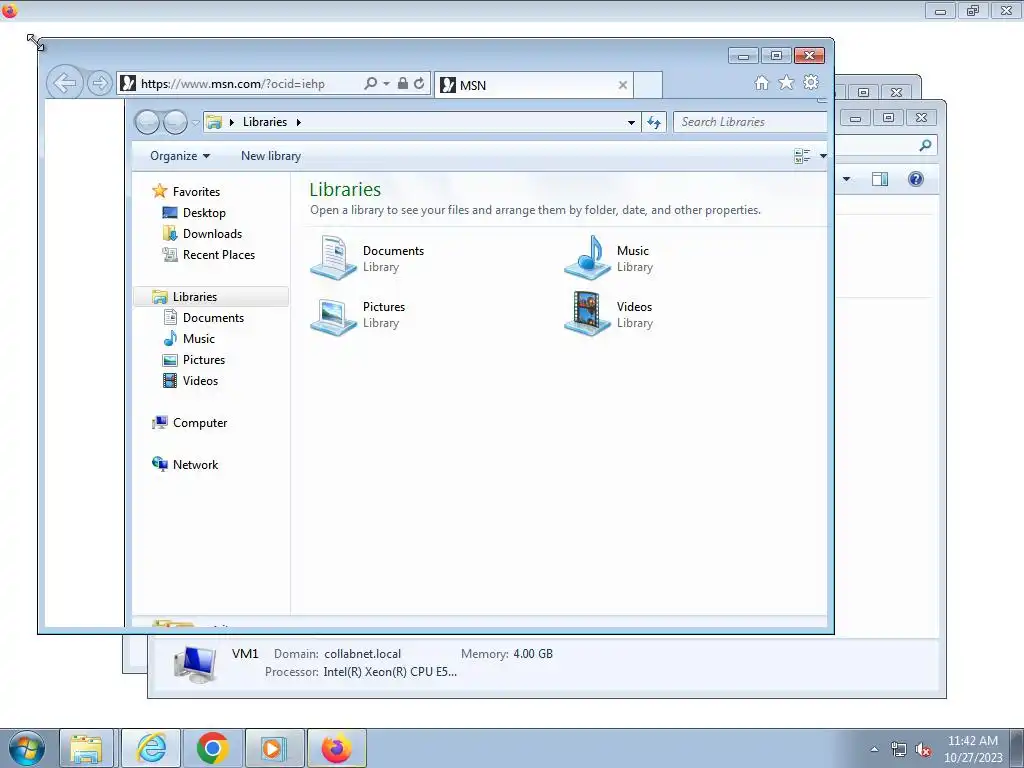Open Google Chrome from taskbar
The image size is (1024, 768).
pos(212,748)
